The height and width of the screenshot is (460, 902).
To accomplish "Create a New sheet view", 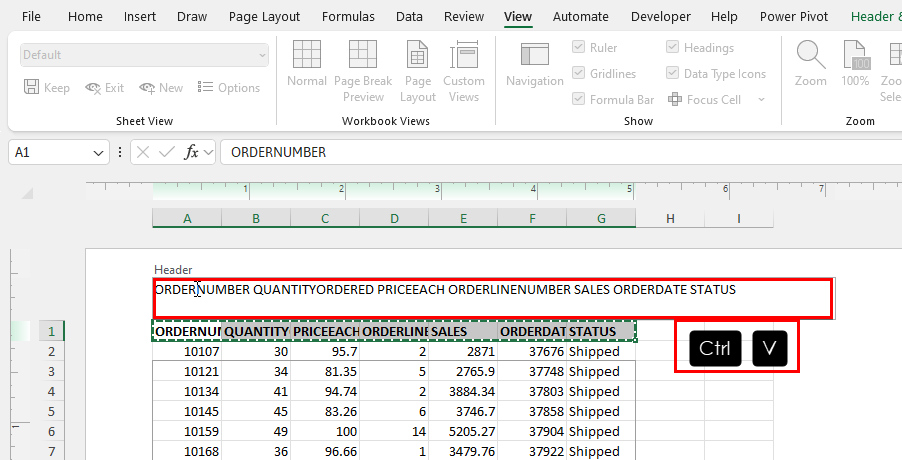I will pyautogui.click(x=161, y=88).
